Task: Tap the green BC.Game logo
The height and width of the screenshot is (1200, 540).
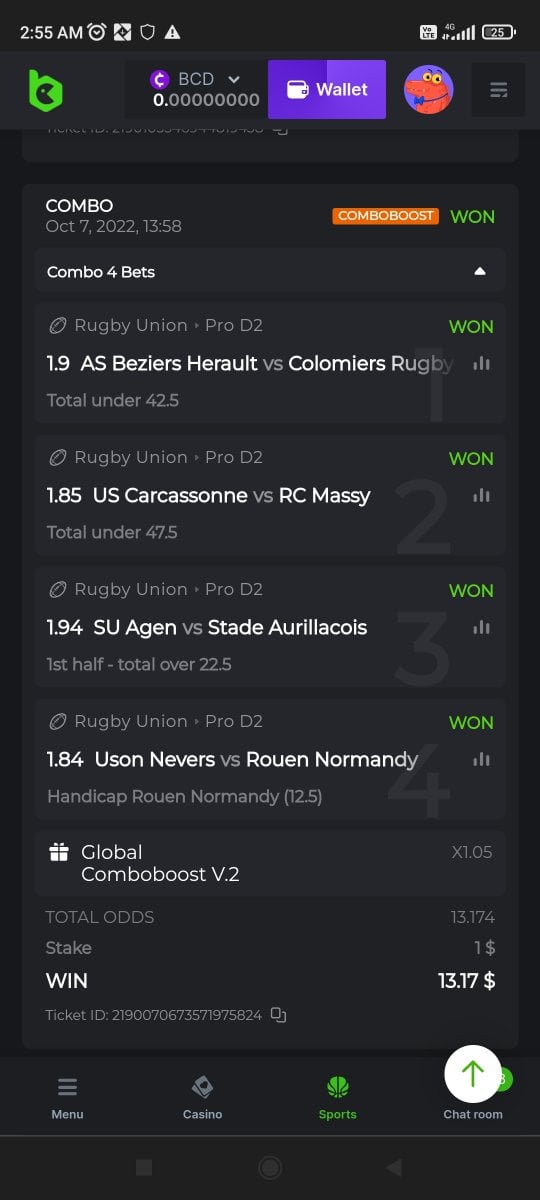Action: (x=45, y=90)
